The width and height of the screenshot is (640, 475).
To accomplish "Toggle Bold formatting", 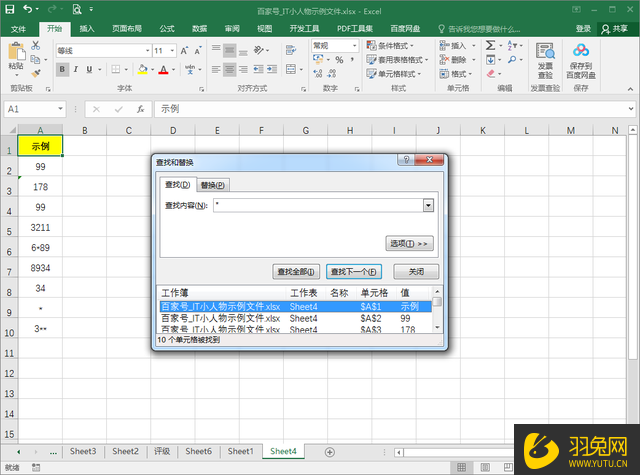I will [x=62, y=69].
